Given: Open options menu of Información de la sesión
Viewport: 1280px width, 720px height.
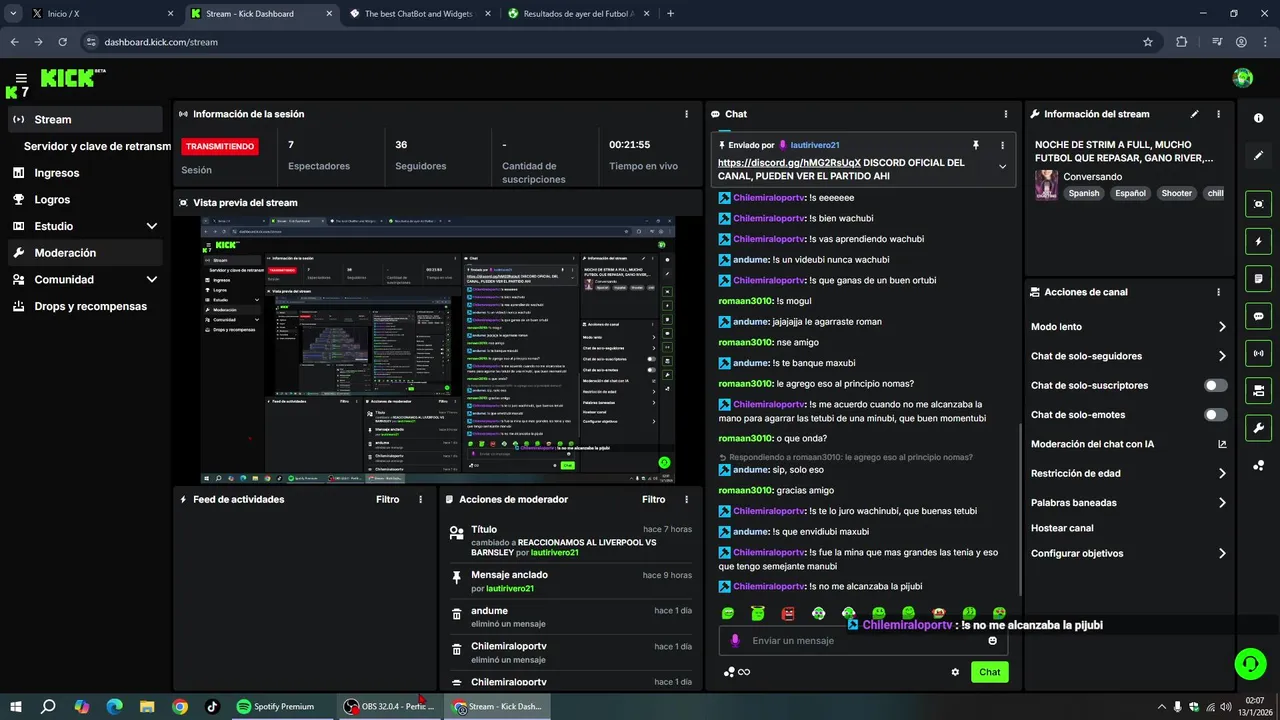Looking at the screenshot, I should pos(686,114).
